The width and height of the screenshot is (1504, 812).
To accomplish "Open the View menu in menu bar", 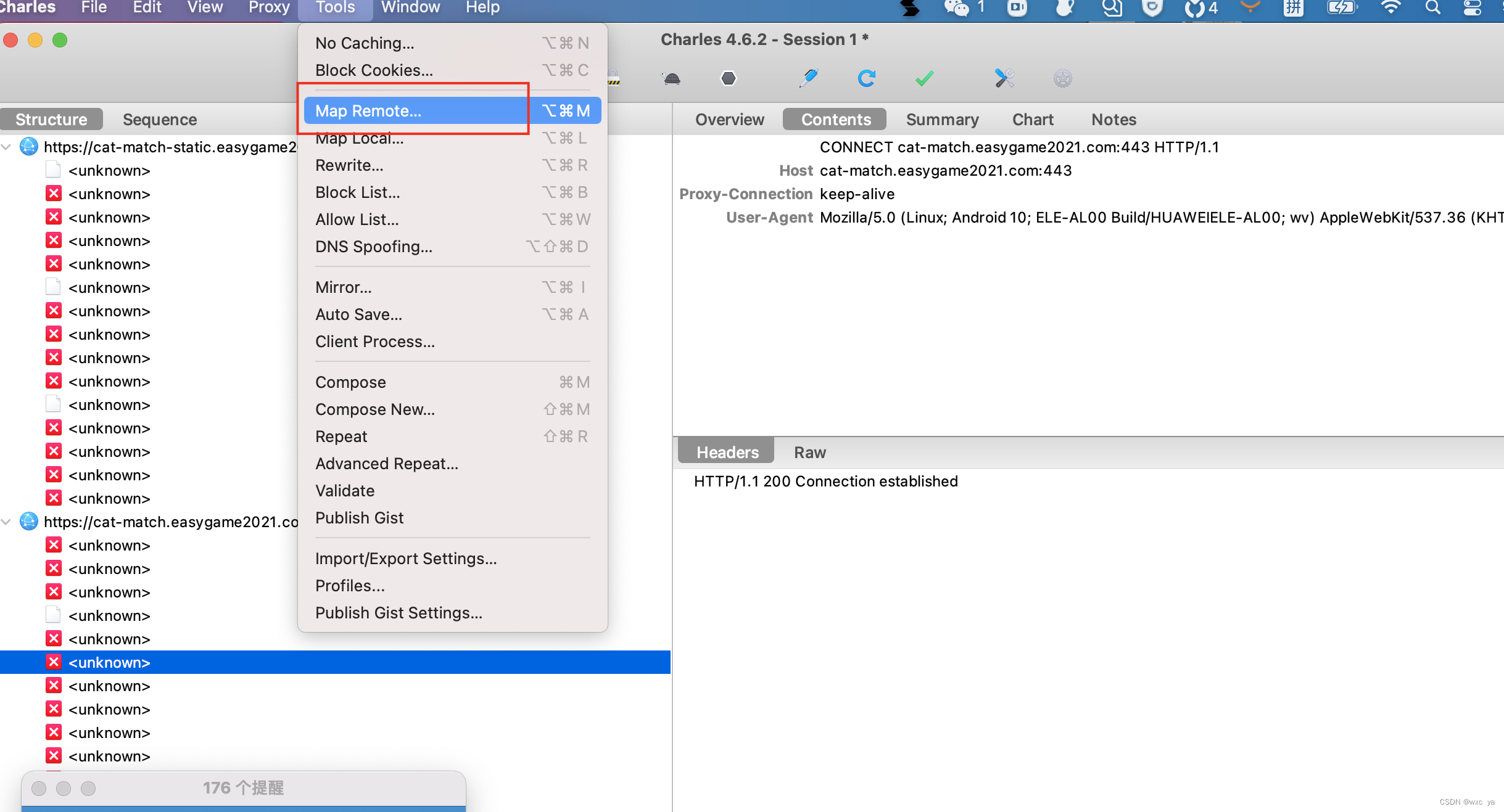I will 205,8.
